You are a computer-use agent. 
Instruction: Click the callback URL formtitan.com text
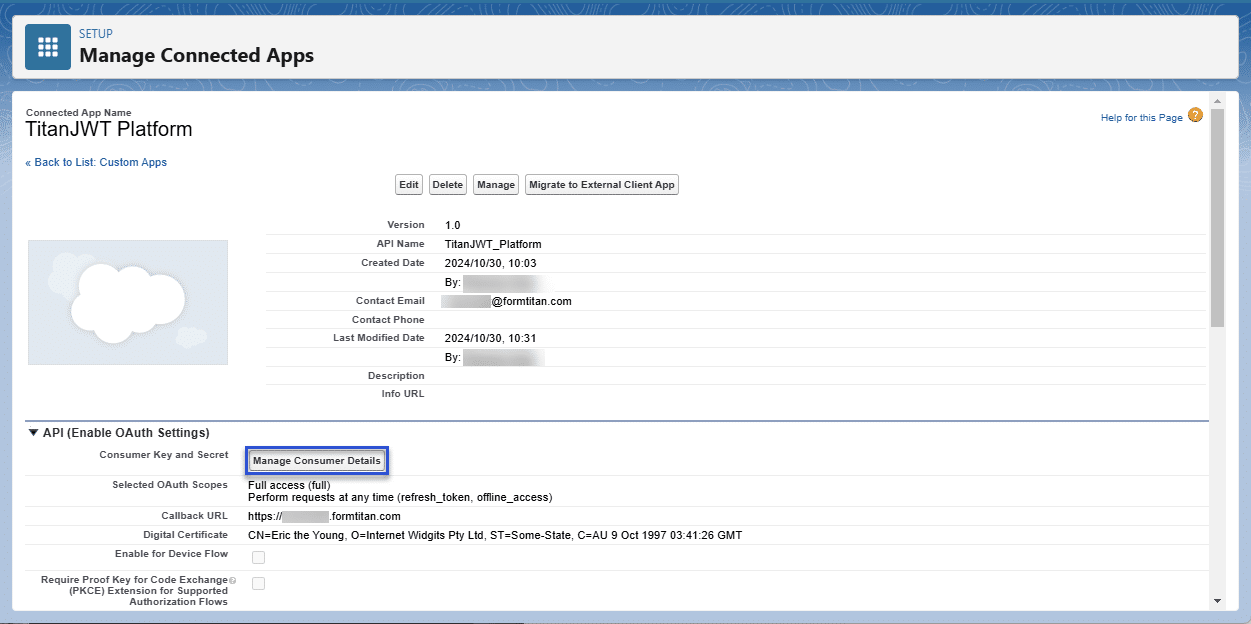pyautogui.click(x=323, y=514)
